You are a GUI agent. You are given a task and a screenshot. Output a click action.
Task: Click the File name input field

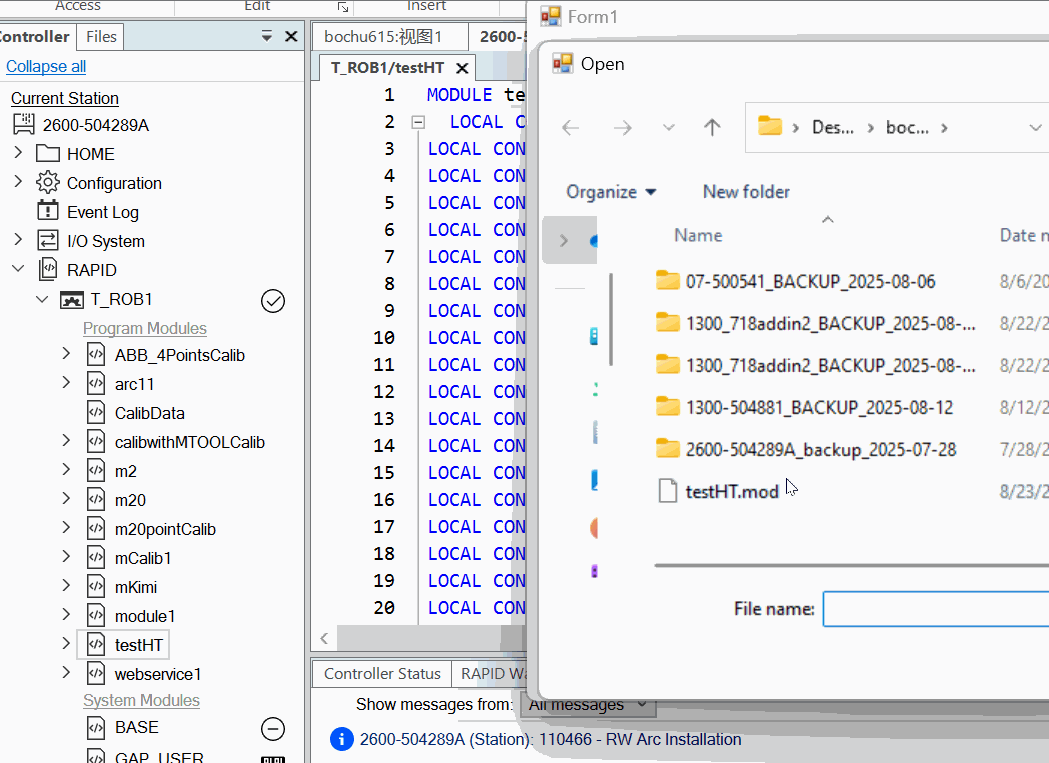(x=936, y=608)
